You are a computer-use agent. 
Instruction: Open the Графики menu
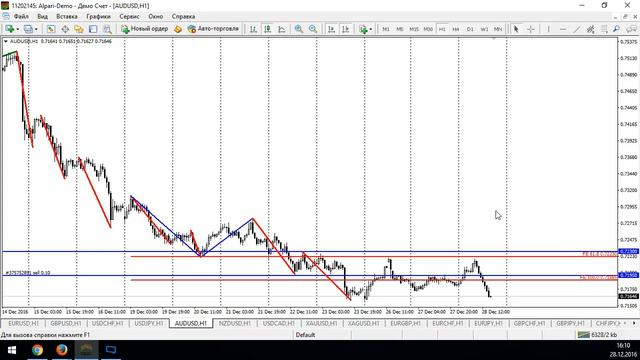pos(98,16)
